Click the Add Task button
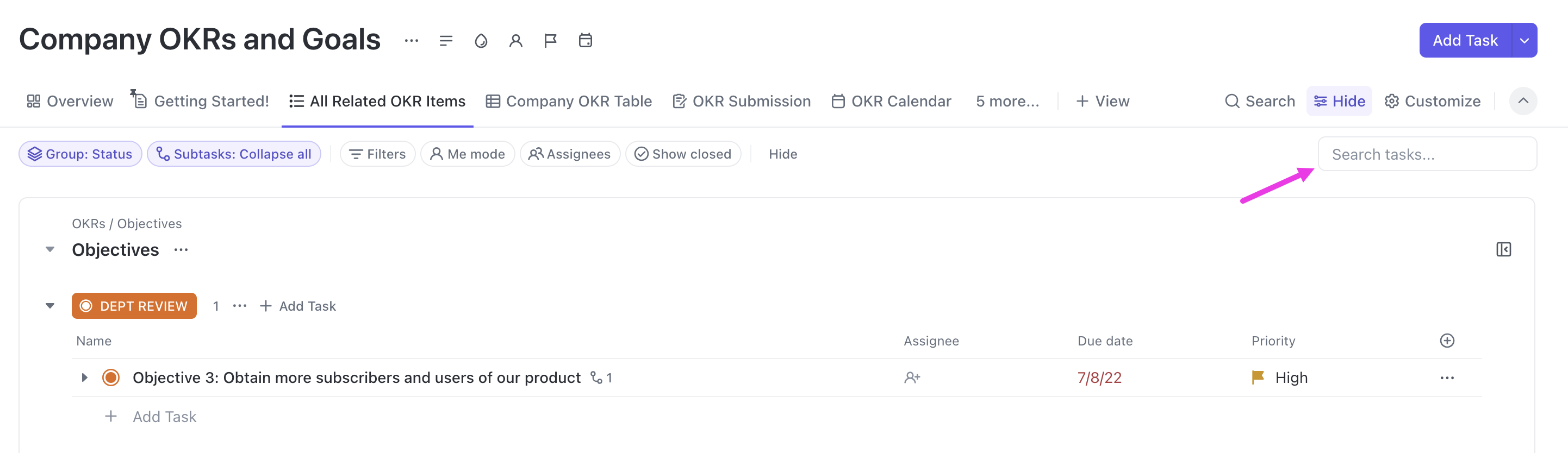 1465,40
